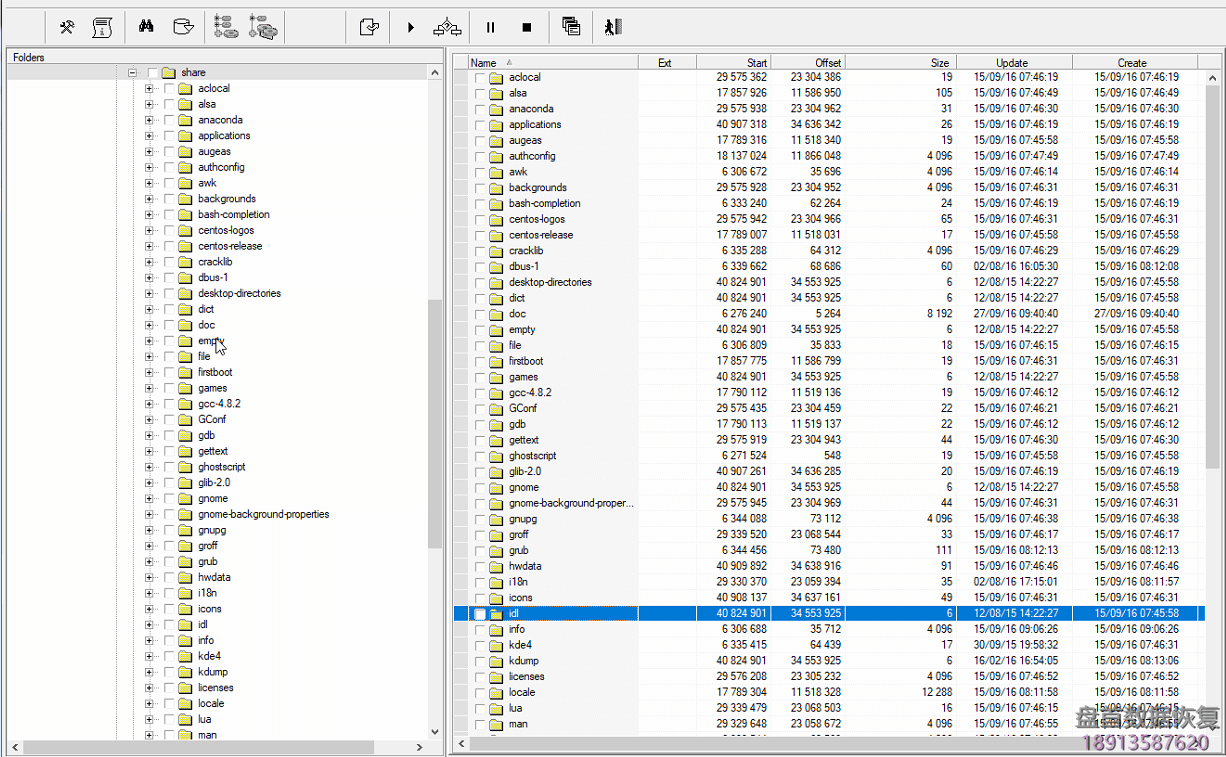This screenshot has height=757, width=1226.
Task: Start the scan using the play arrow icon
Action: 412,26
